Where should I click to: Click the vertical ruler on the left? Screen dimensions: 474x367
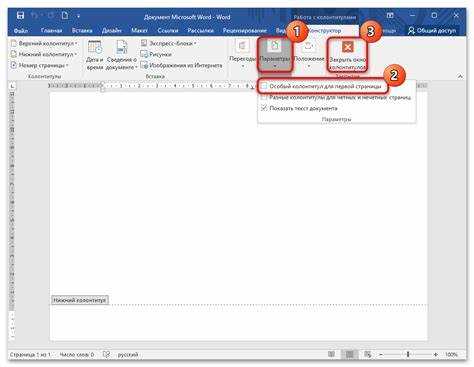[x=12, y=215]
